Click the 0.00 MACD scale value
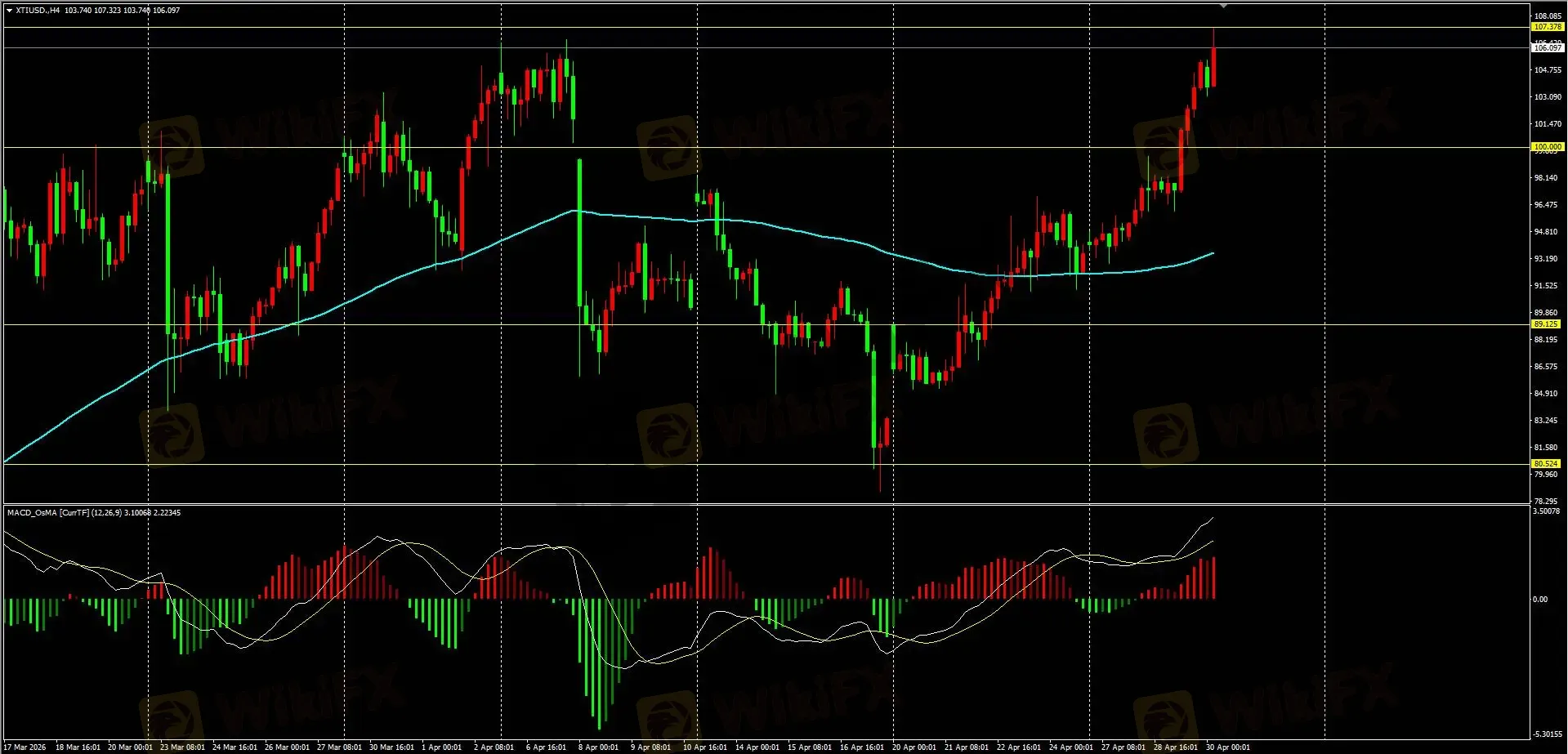 1539,600
